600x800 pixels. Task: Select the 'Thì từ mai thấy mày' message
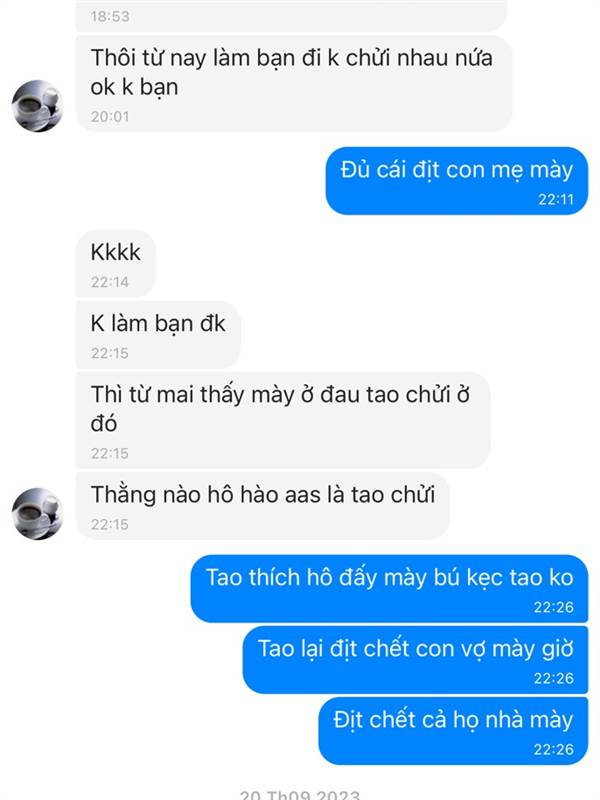[283, 420]
